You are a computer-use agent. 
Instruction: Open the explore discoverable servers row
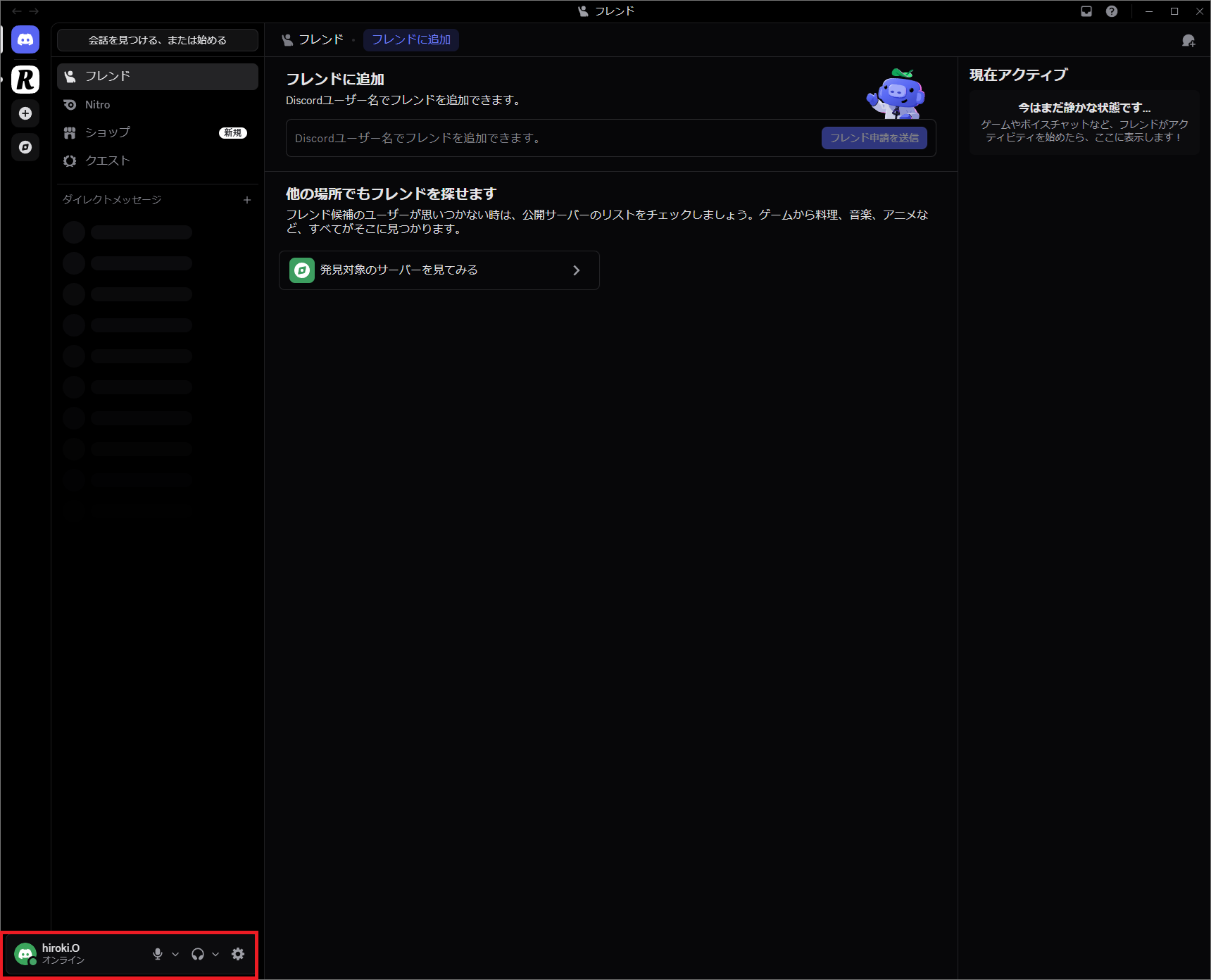click(x=439, y=270)
